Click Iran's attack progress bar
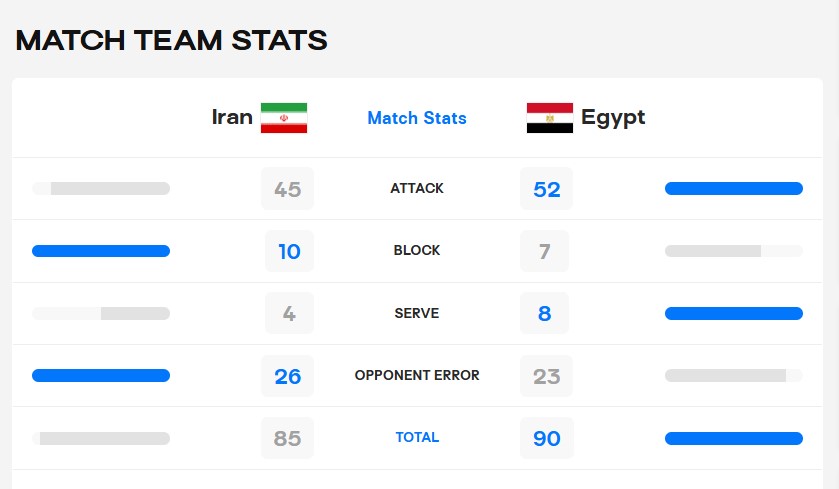The width and height of the screenshot is (839, 489). (x=101, y=188)
